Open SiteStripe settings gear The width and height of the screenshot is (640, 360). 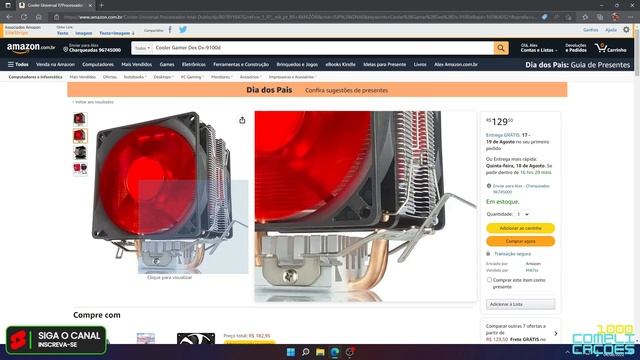pyautogui.click(x=626, y=30)
